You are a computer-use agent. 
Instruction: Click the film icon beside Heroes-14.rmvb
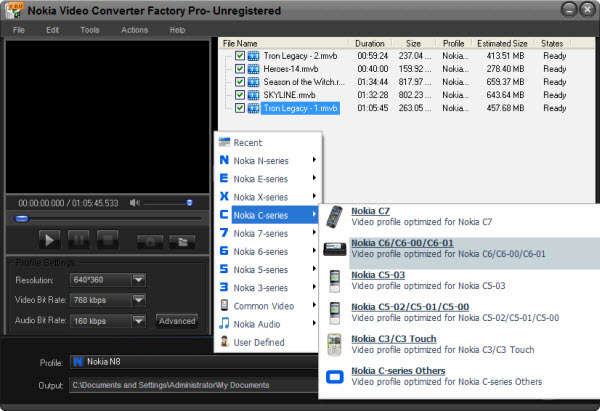[x=253, y=69]
